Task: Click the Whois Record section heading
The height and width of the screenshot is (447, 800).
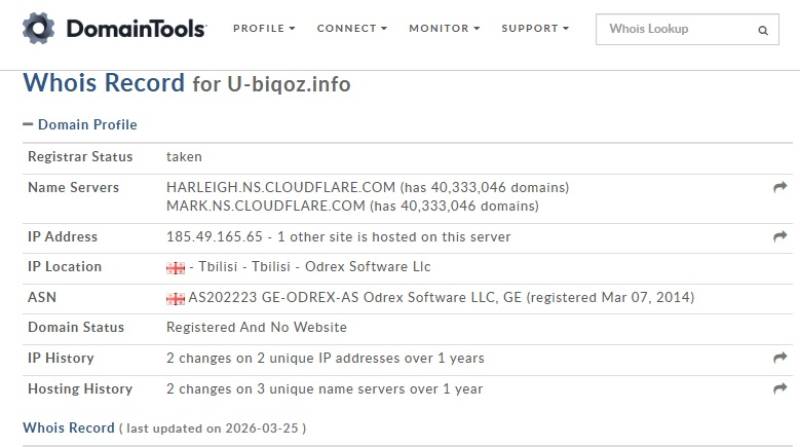Action: 68,428
